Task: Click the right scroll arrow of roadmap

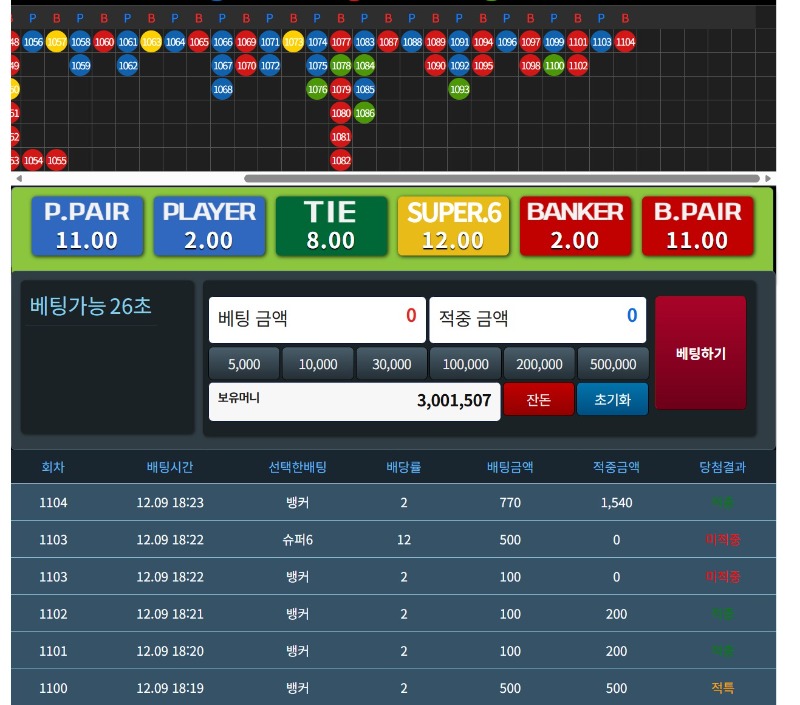Action: 769,179
